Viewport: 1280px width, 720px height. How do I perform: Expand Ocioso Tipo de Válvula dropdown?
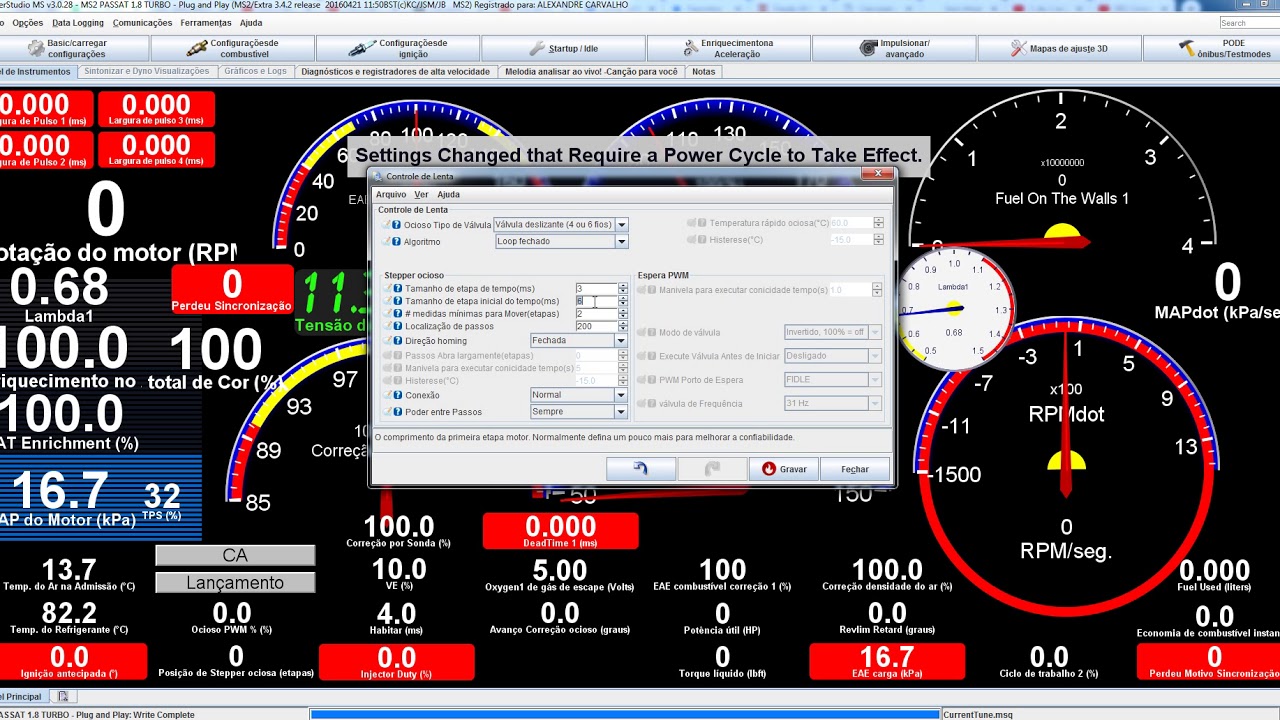point(621,225)
